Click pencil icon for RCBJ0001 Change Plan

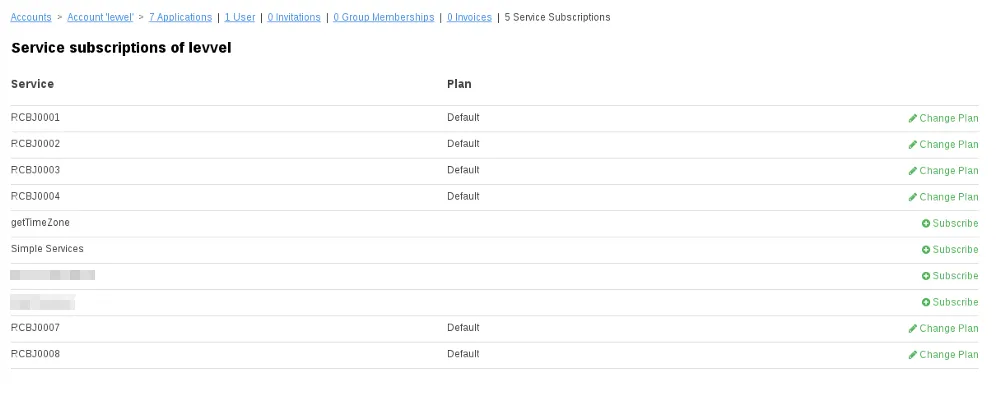point(913,118)
